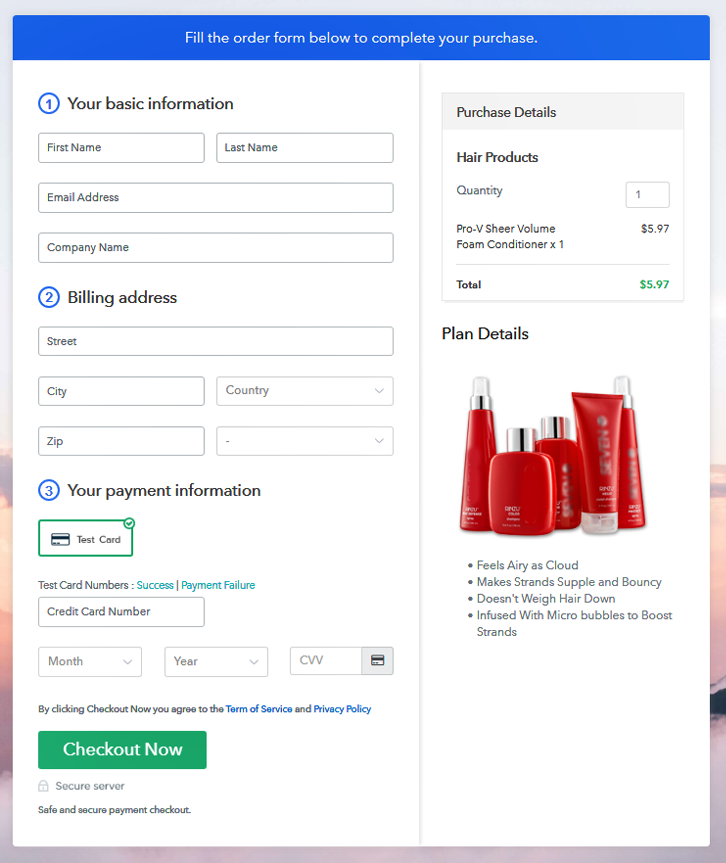Open the expiry Year dropdown
The width and height of the screenshot is (726, 863).
pyautogui.click(x=216, y=662)
